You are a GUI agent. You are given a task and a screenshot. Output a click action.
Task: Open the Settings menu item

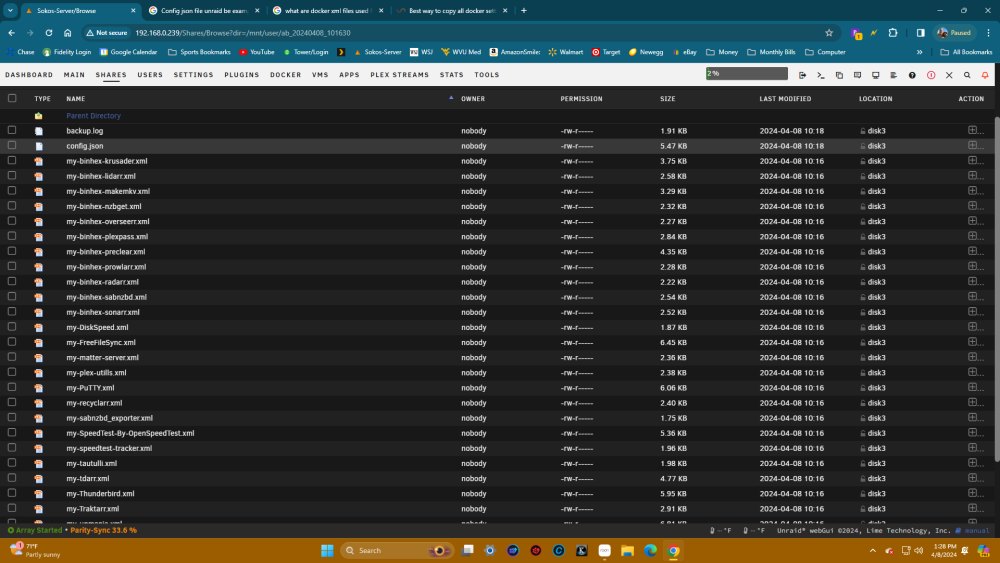(193, 75)
